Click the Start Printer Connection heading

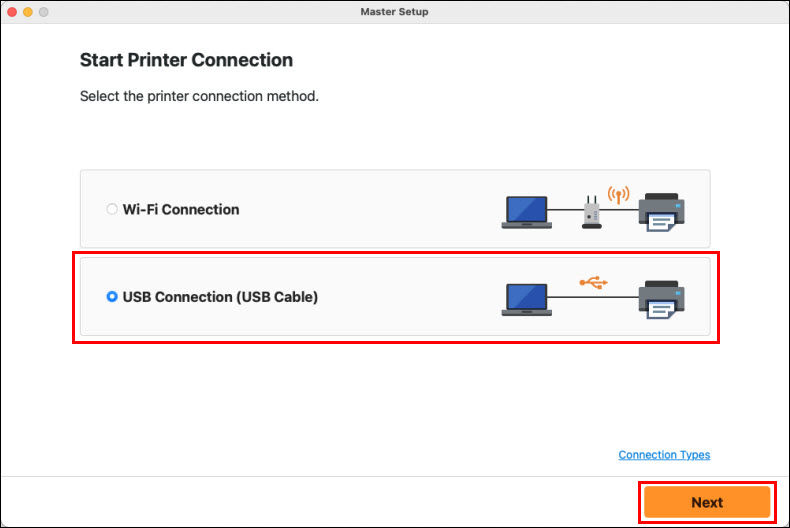pyautogui.click(x=186, y=60)
